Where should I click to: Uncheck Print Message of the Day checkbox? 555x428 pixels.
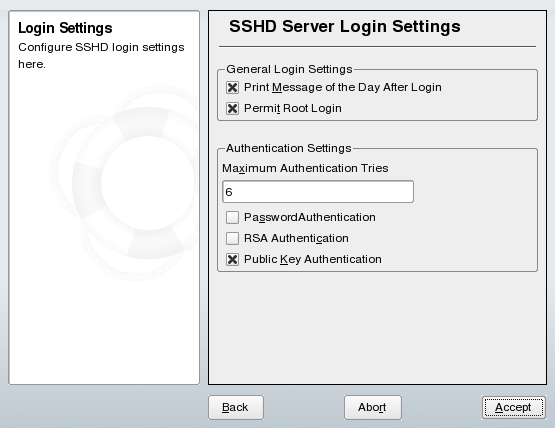click(232, 87)
